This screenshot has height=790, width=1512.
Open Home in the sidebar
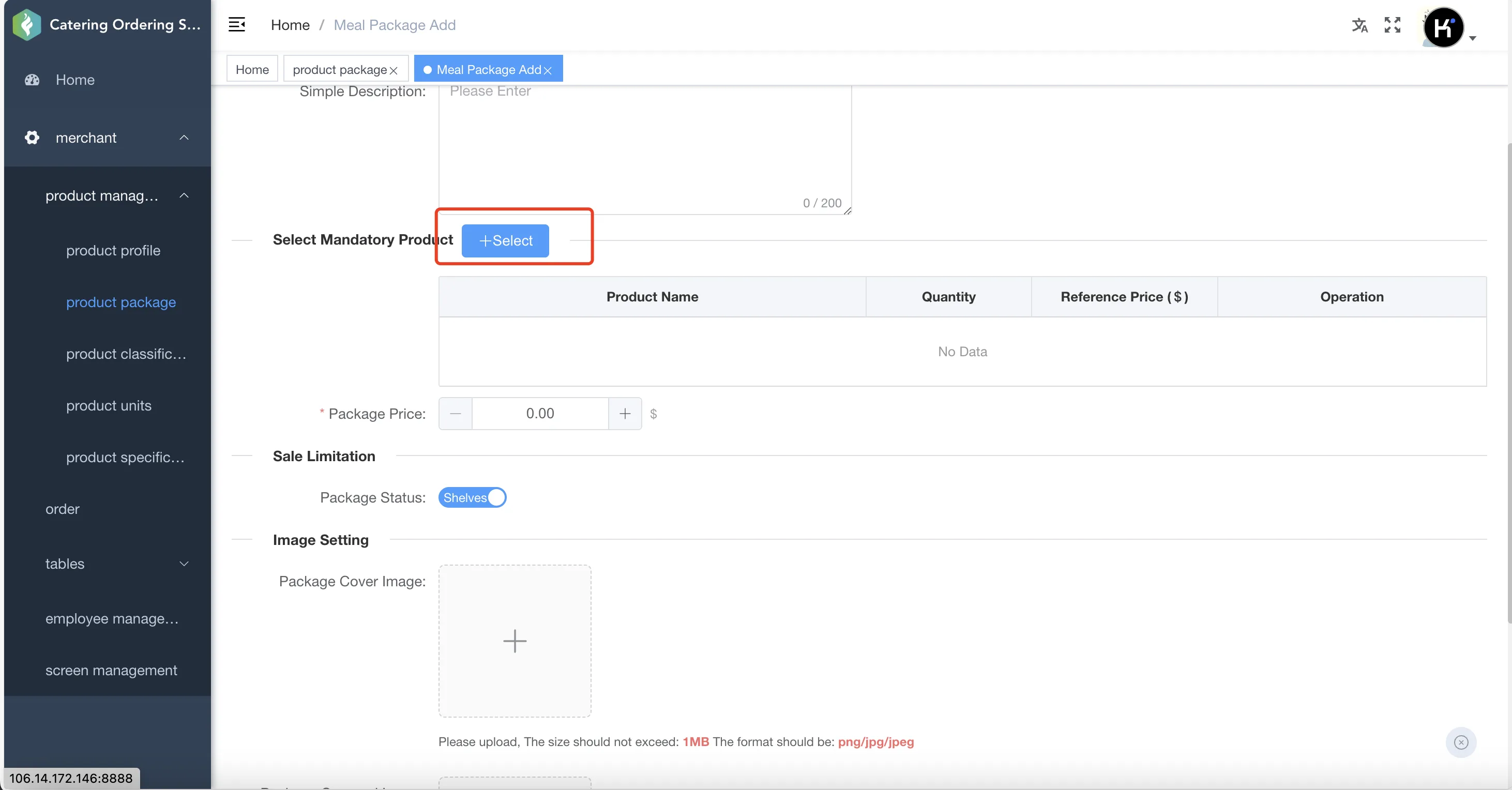click(x=108, y=80)
